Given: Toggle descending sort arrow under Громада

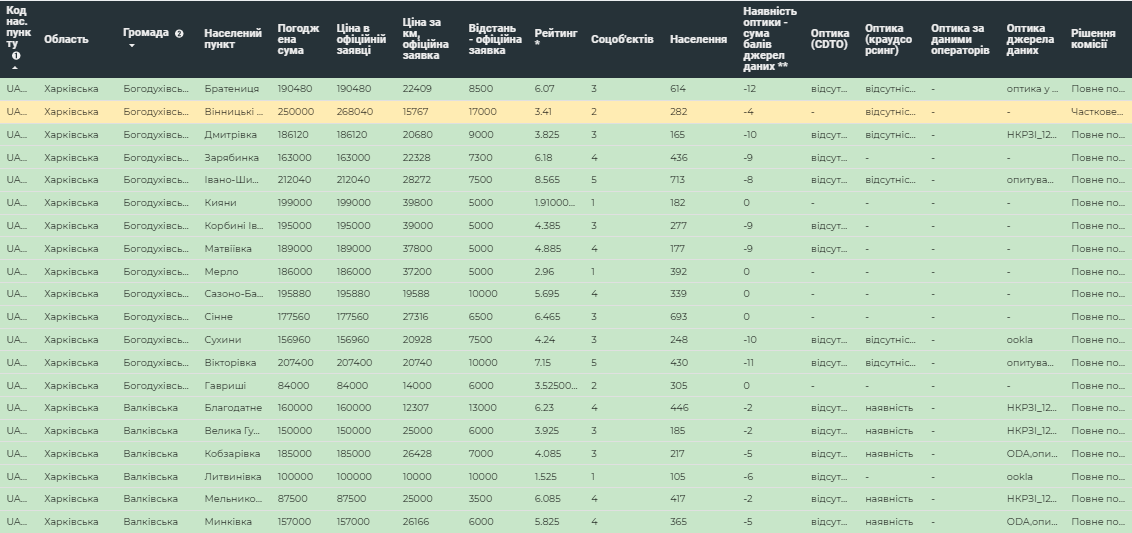Looking at the screenshot, I should coord(130,45).
